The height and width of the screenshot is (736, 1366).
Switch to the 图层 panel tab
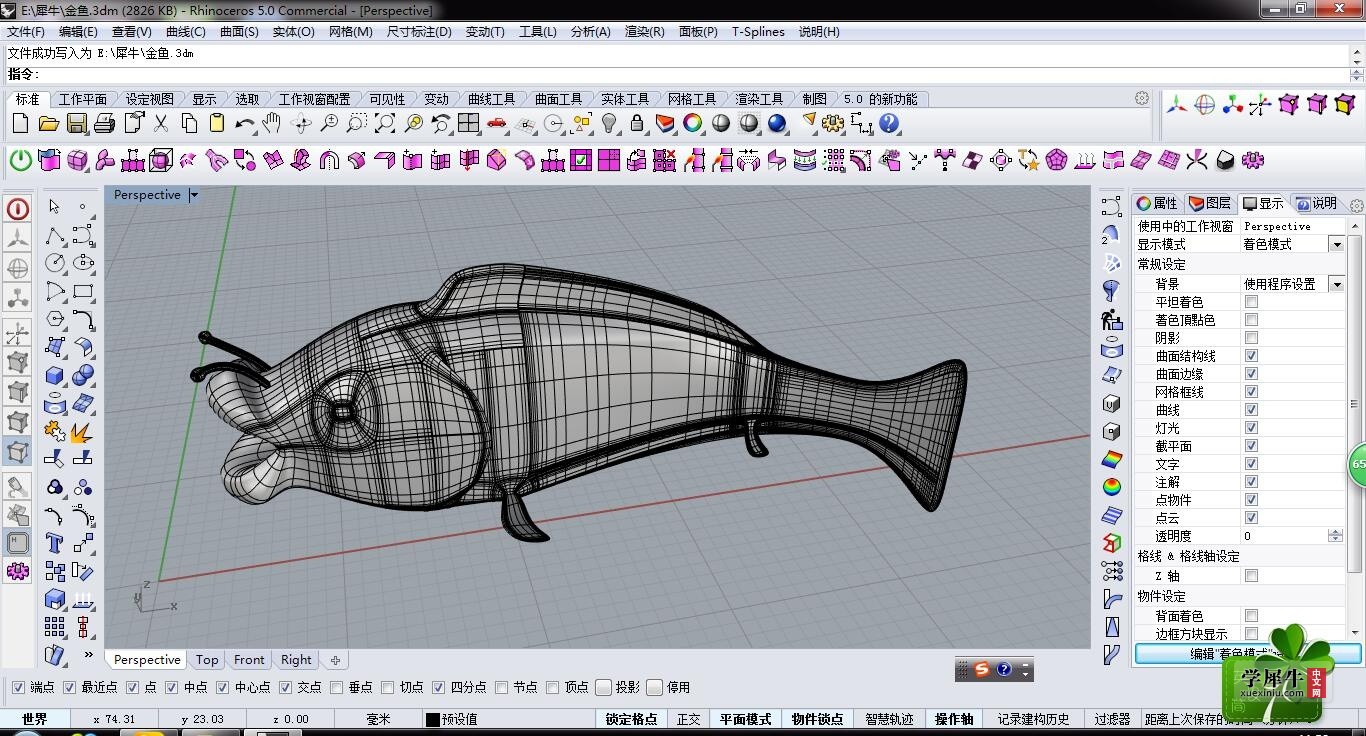tap(1210, 203)
